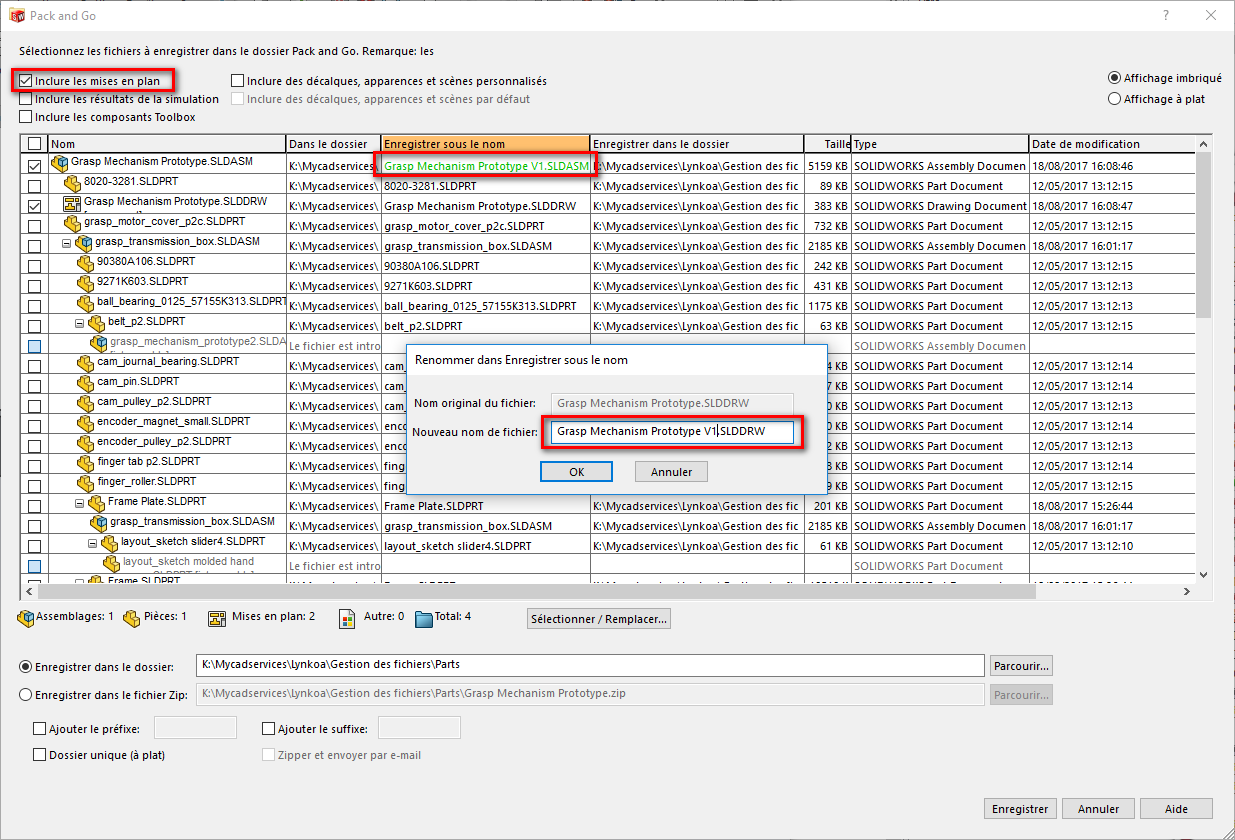Uncheck the Grasp Mechanism Prototype.SLDDRW row checkbox
Viewport: 1235px width, 840px height.
pos(35,205)
